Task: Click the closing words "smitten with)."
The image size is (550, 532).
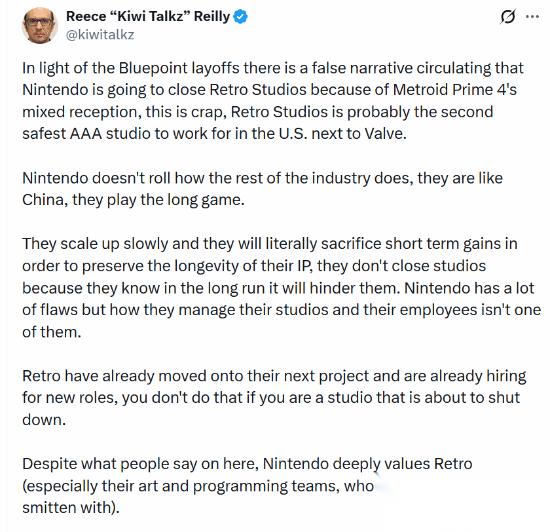Action: click(71, 508)
